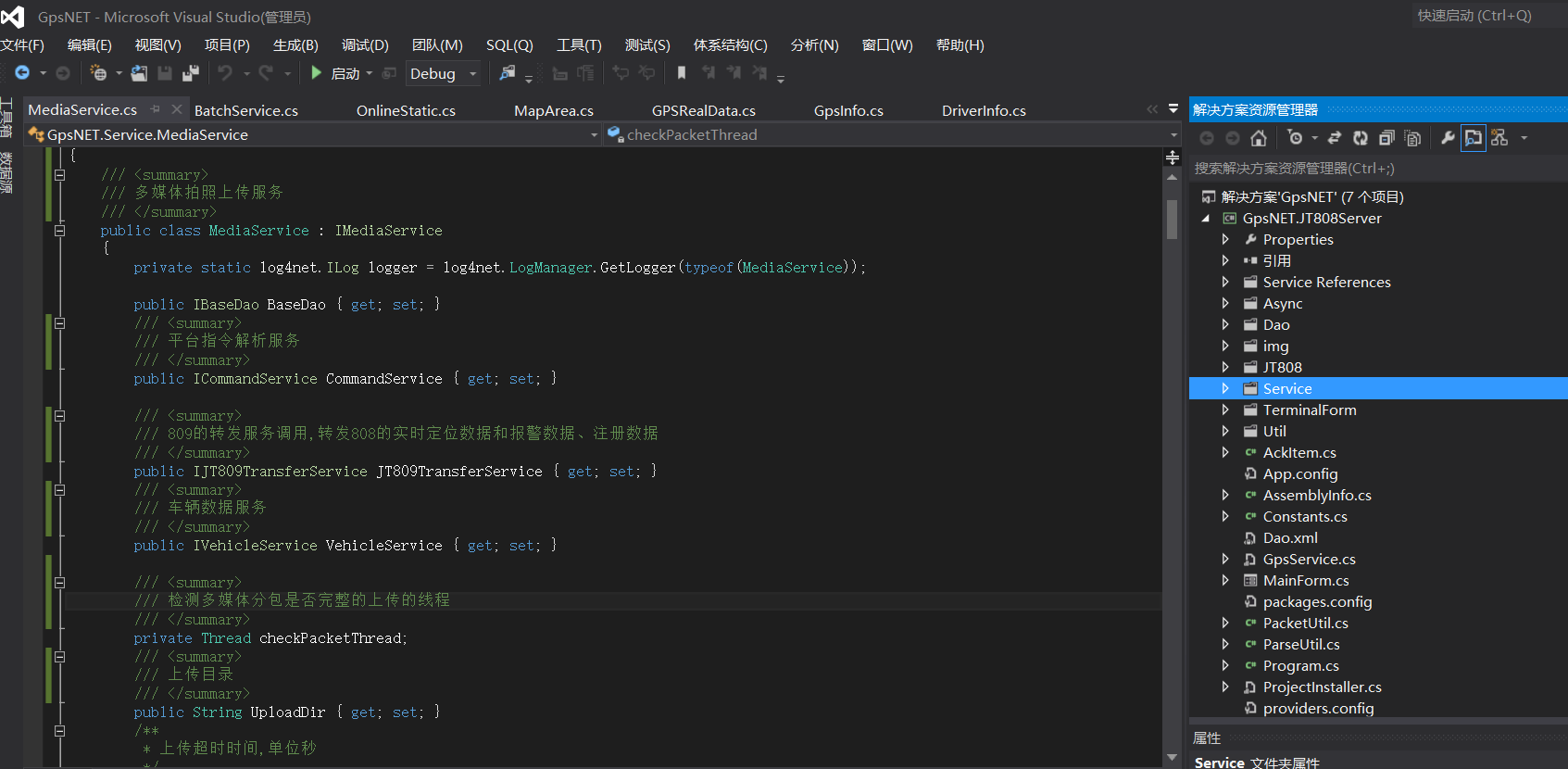The height and width of the screenshot is (769, 1568).
Task: Collapse the GpsNET.JT808Server project node
Action: (1205, 219)
